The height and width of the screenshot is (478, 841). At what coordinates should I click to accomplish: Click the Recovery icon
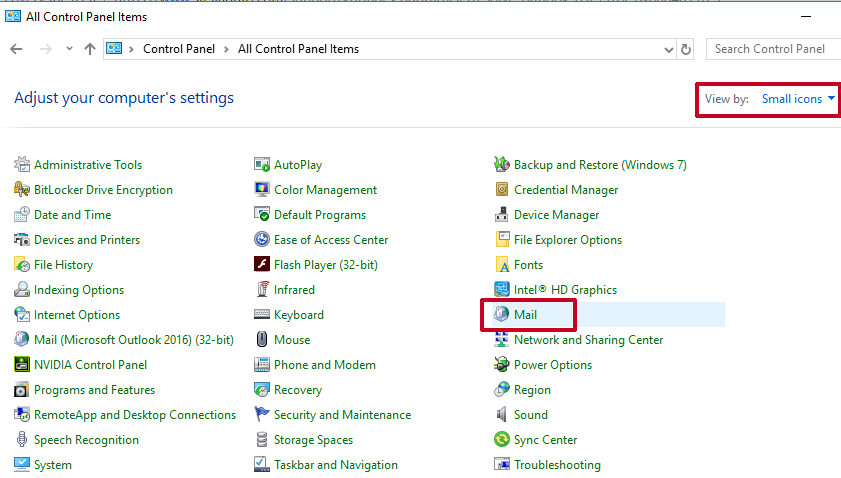tap(262, 389)
